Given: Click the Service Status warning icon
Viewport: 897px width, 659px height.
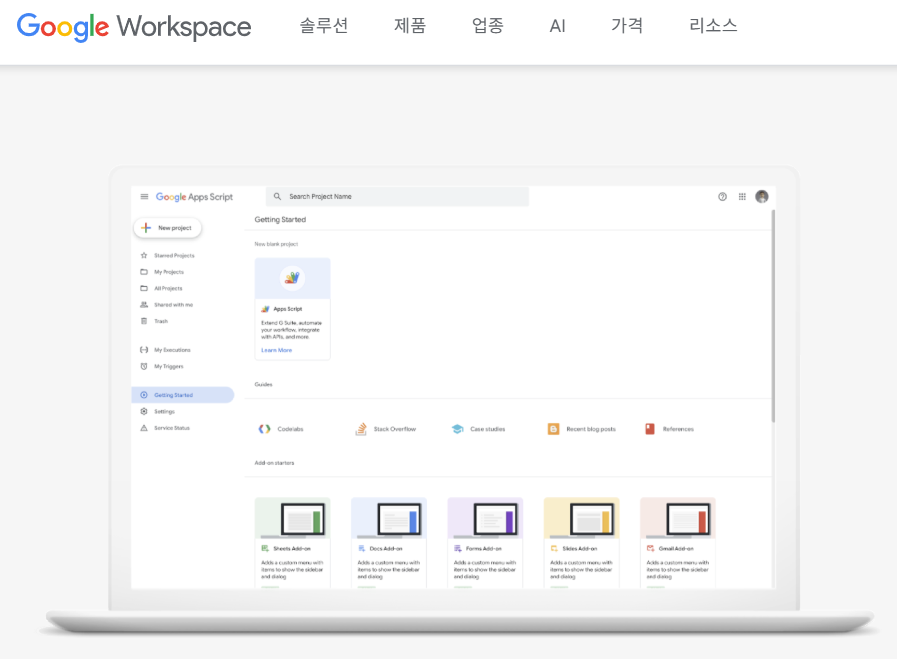Looking at the screenshot, I should (x=144, y=428).
